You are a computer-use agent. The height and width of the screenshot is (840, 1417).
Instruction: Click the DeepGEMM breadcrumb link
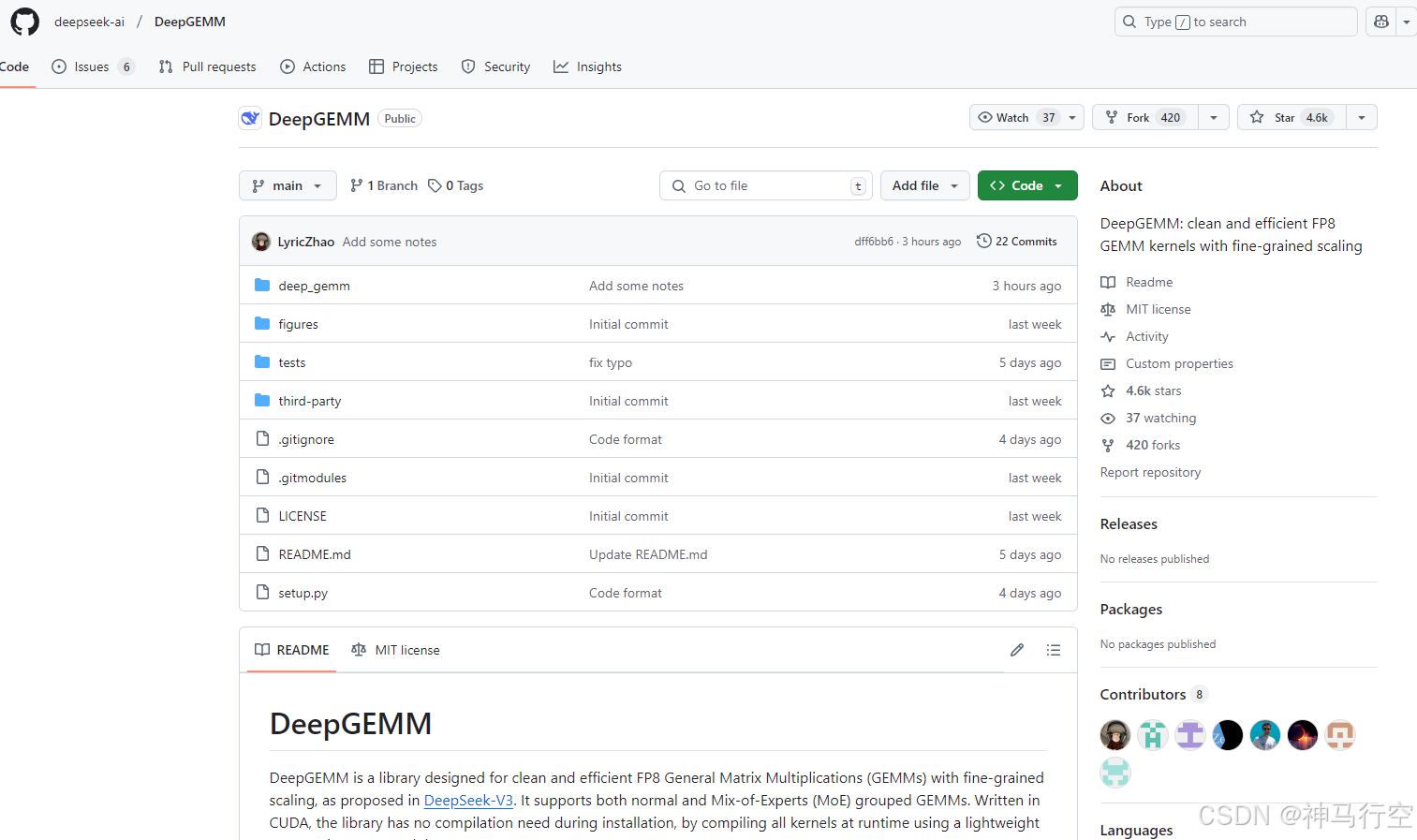coord(190,22)
